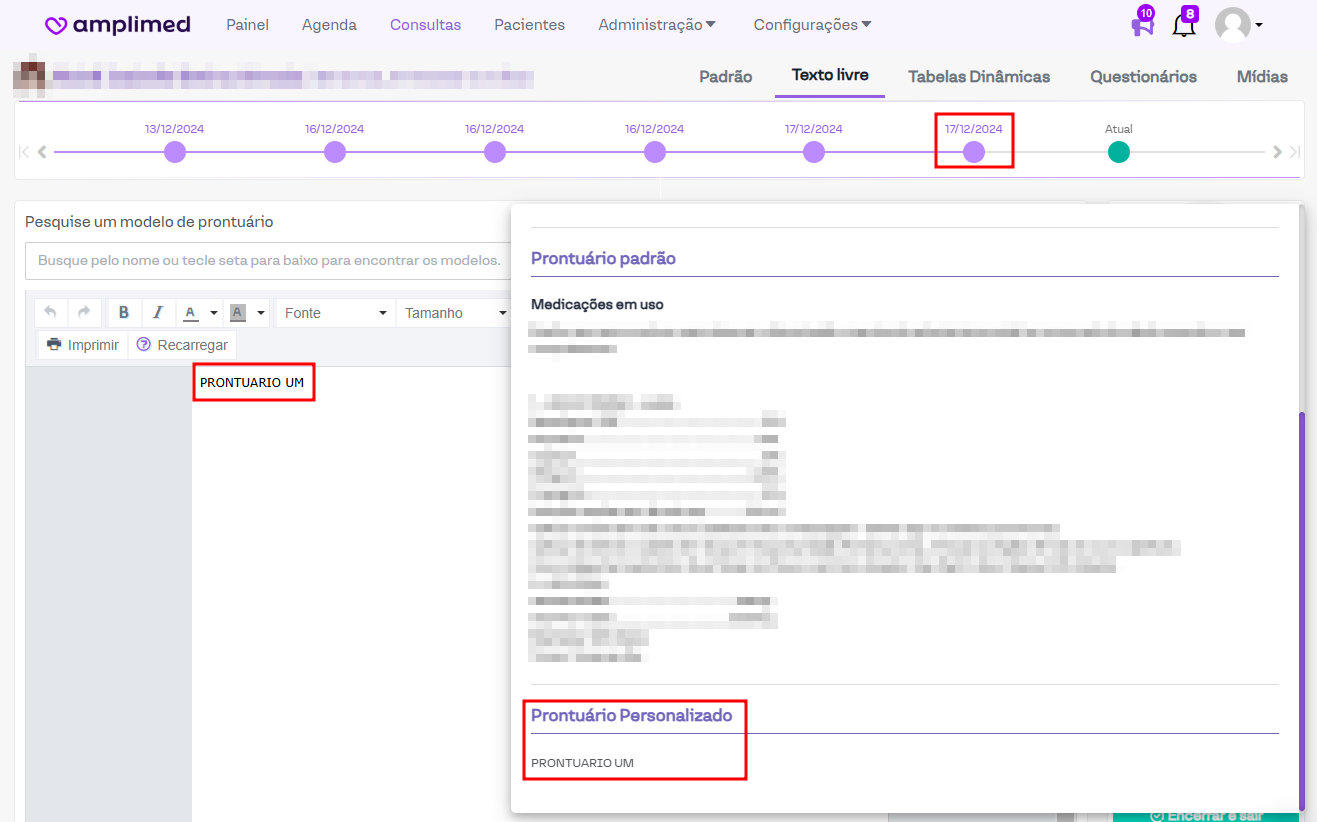
Task: Click the redo arrow in editor toolbar
Action: pyautogui.click(x=84, y=313)
